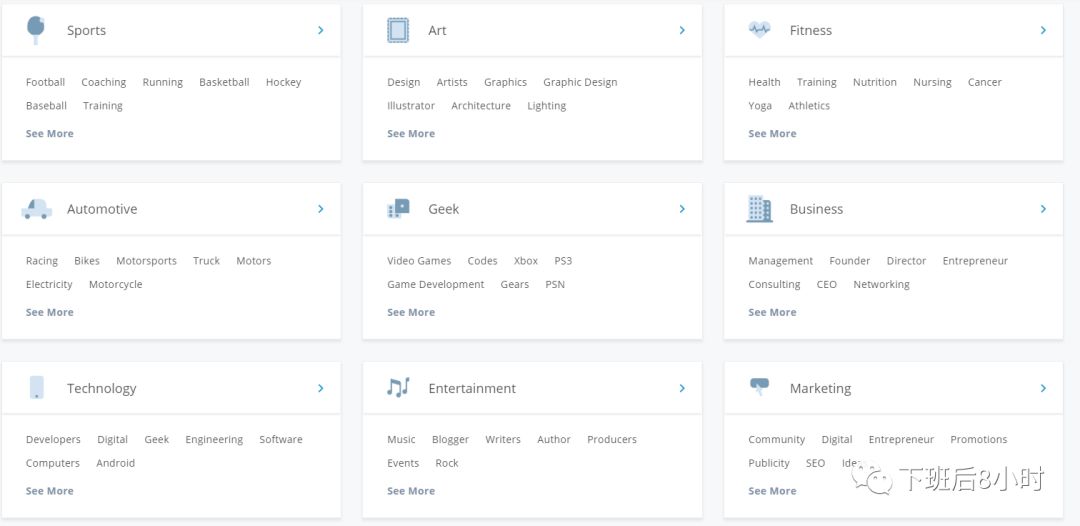This screenshot has height=526, width=1080.
Task: Select the Video Games tag
Action: 419,261
